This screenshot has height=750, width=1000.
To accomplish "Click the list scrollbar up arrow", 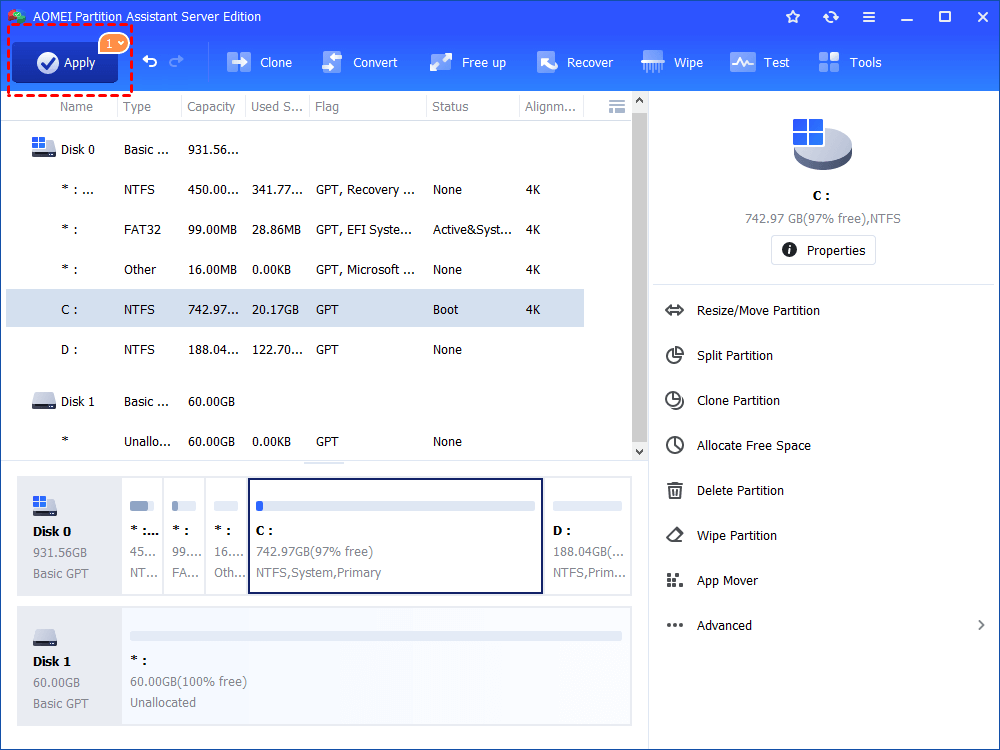I will pos(639,101).
